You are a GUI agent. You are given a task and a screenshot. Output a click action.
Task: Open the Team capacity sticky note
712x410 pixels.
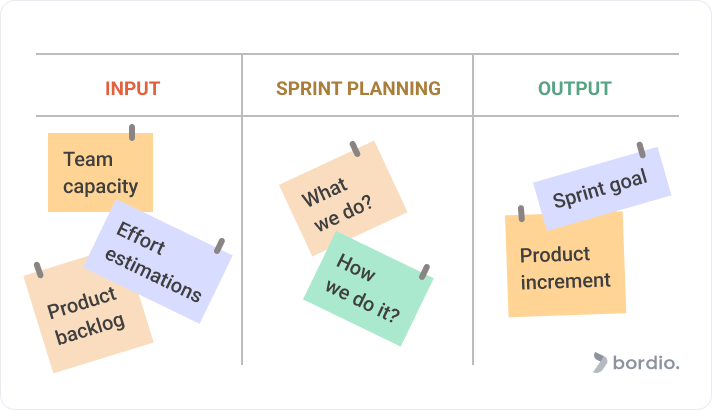100,173
